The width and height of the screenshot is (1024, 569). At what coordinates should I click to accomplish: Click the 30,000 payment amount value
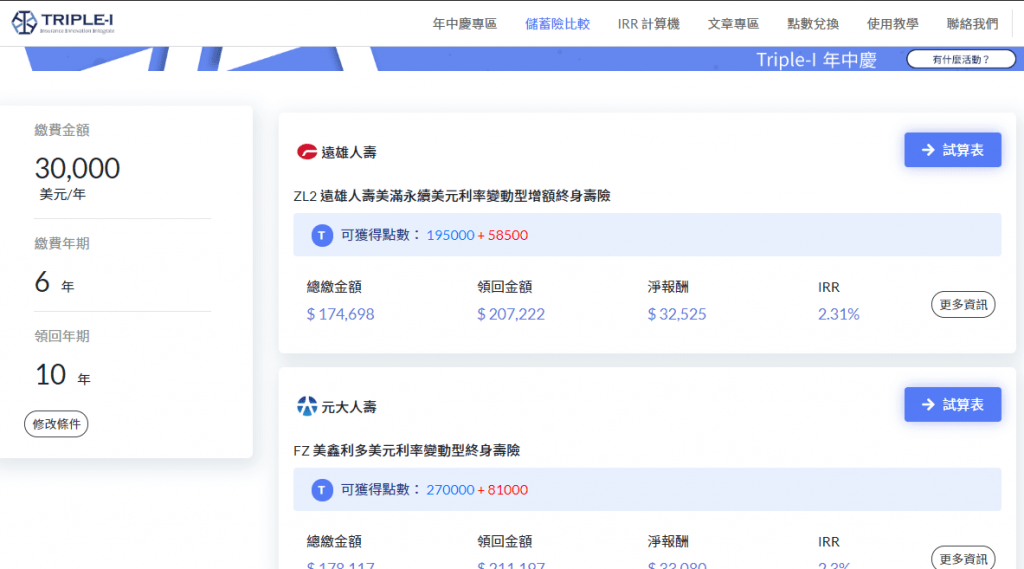coord(77,169)
